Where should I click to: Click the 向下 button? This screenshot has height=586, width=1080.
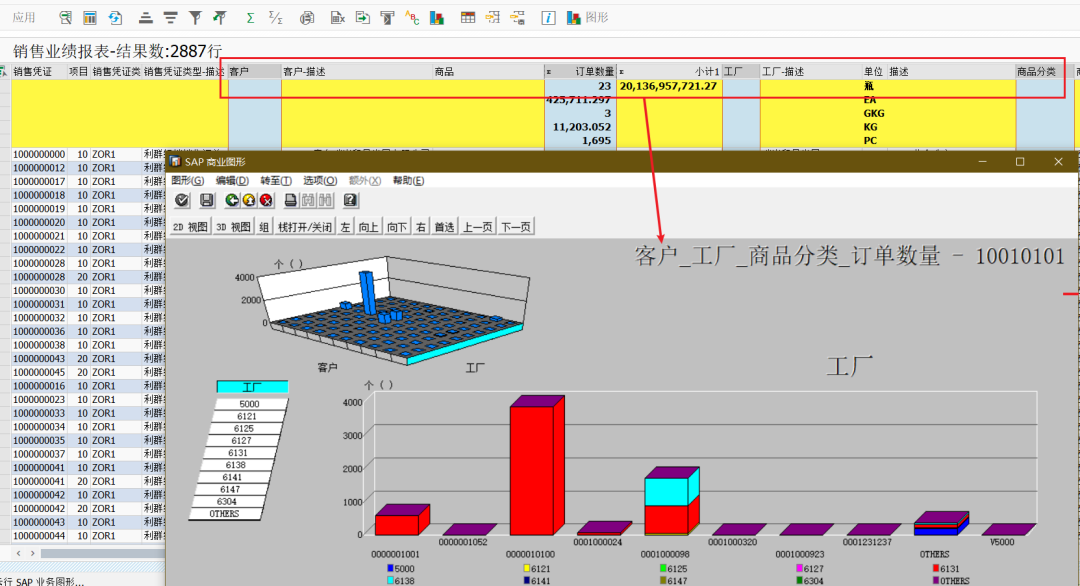397,227
